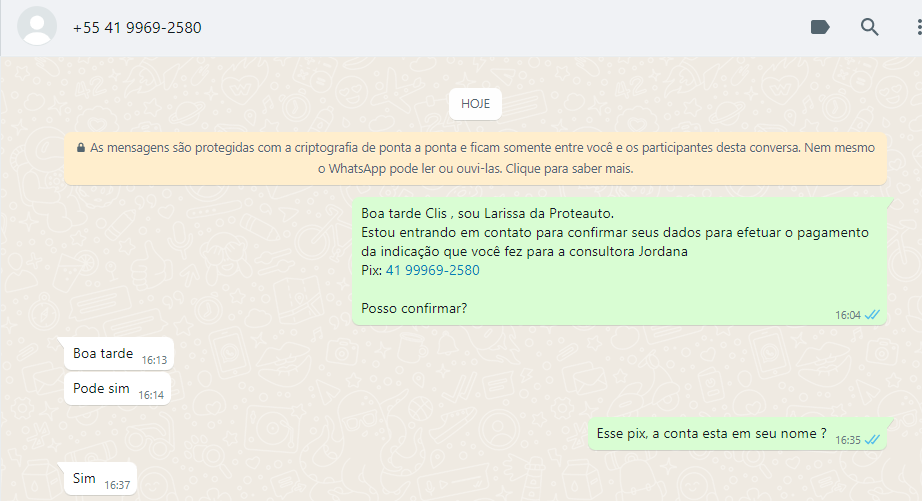Click the 16:14 timestamp on Pode sim
The image size is (922, 501).
[x=151, y=395]
